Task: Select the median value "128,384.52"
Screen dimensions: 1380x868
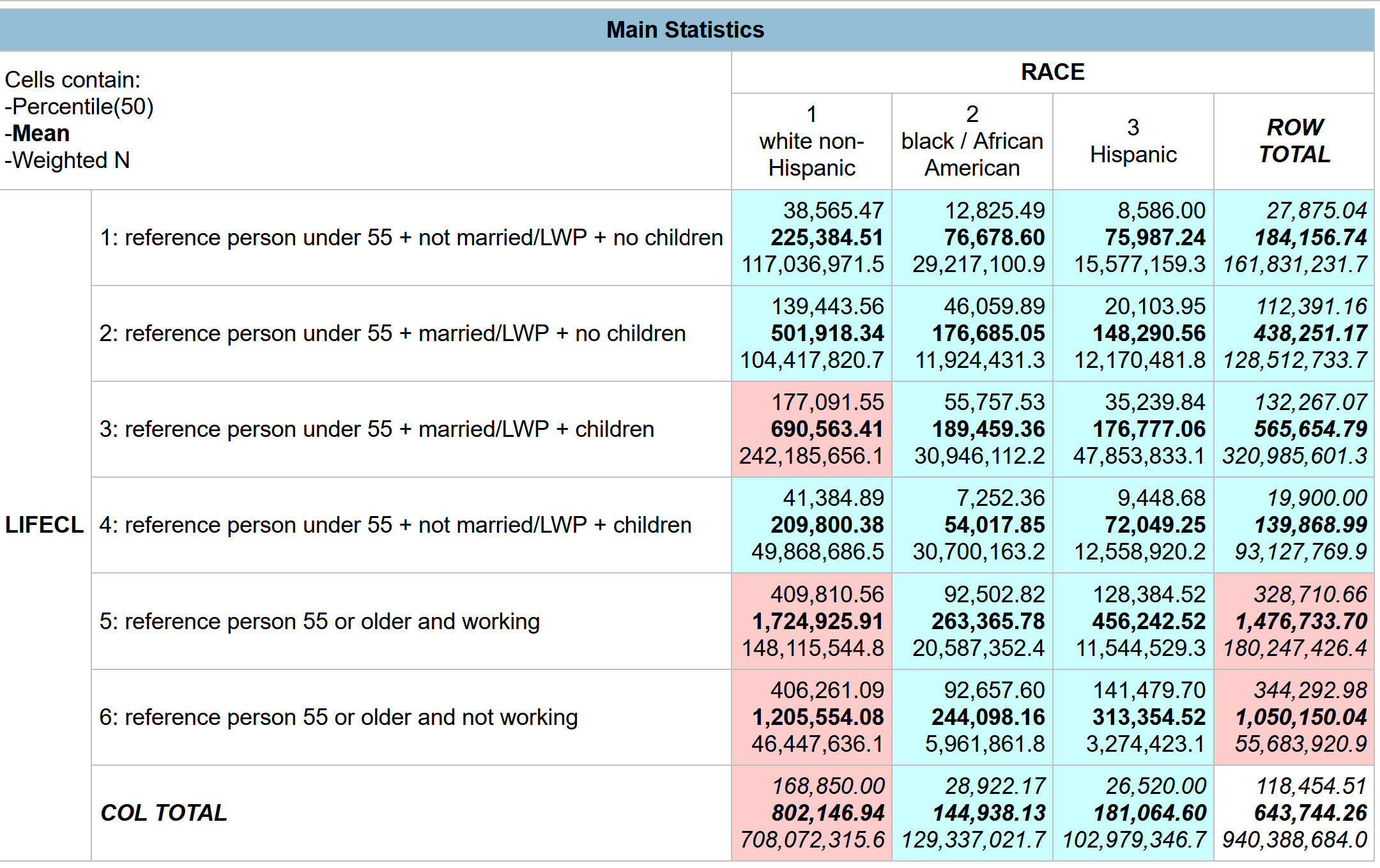Action: 1149,595
